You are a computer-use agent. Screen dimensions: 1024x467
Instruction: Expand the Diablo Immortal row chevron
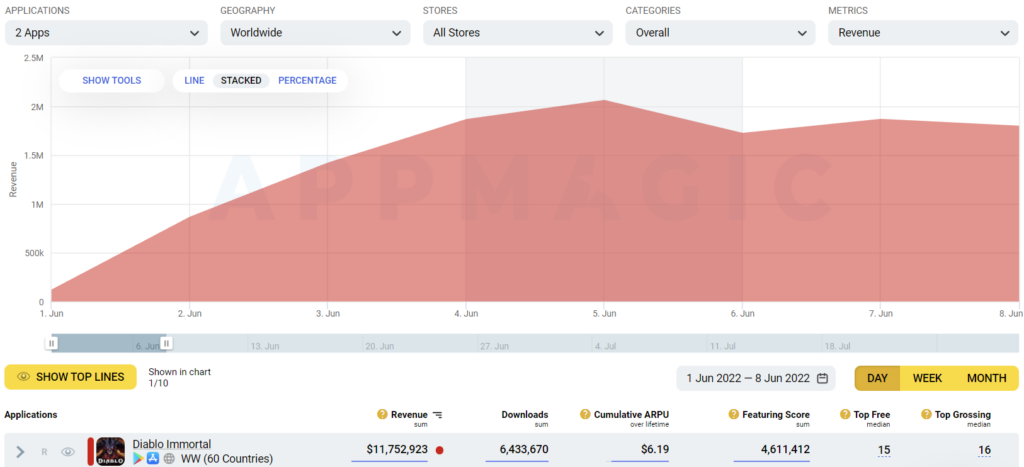pos(20,452)
